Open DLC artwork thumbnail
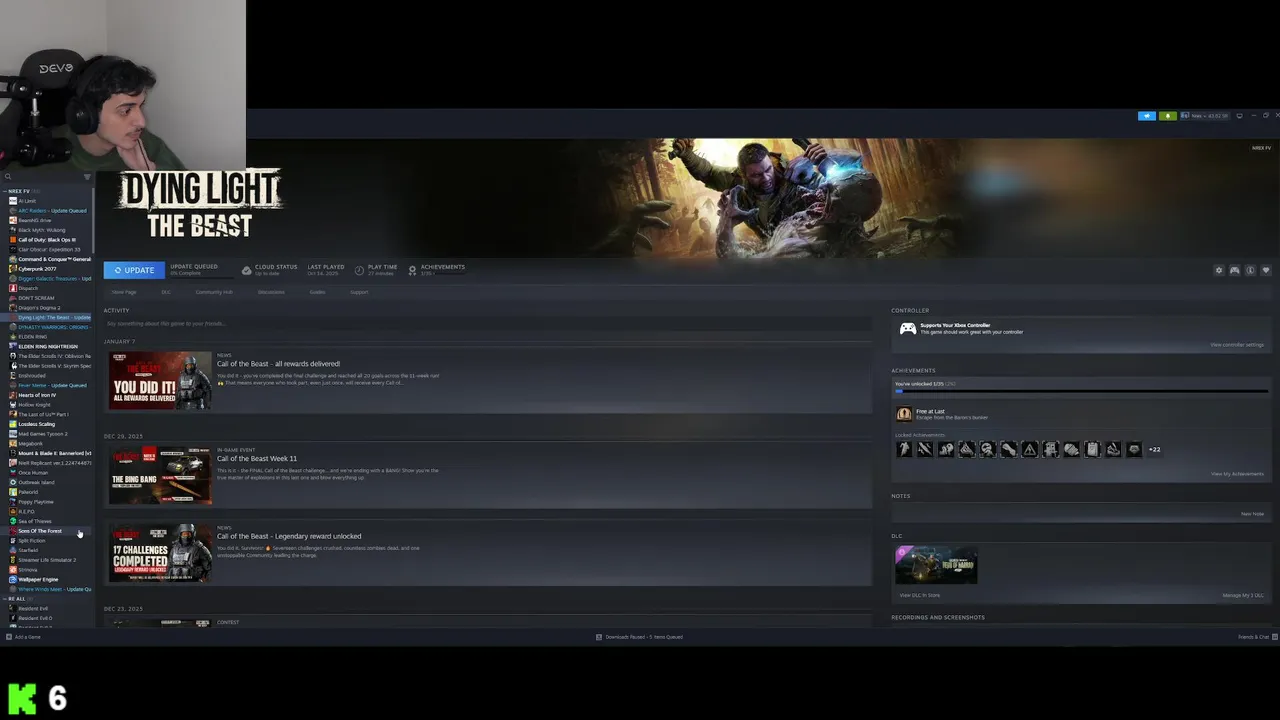 [x=936, y=565]
